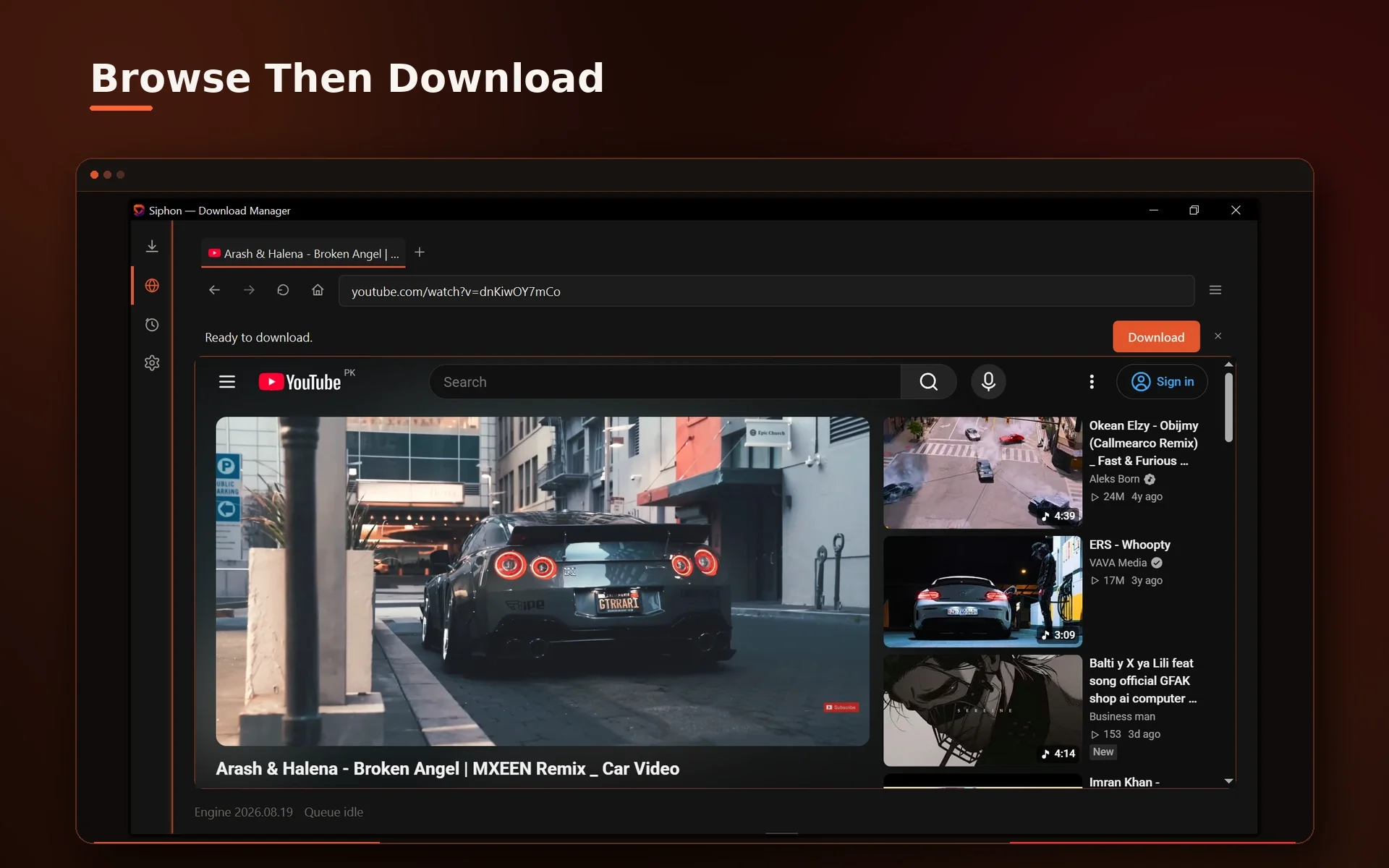Click the orange Download button
The height and width of the screenshot is (868, 1389).
click(x=1156, y=337)
